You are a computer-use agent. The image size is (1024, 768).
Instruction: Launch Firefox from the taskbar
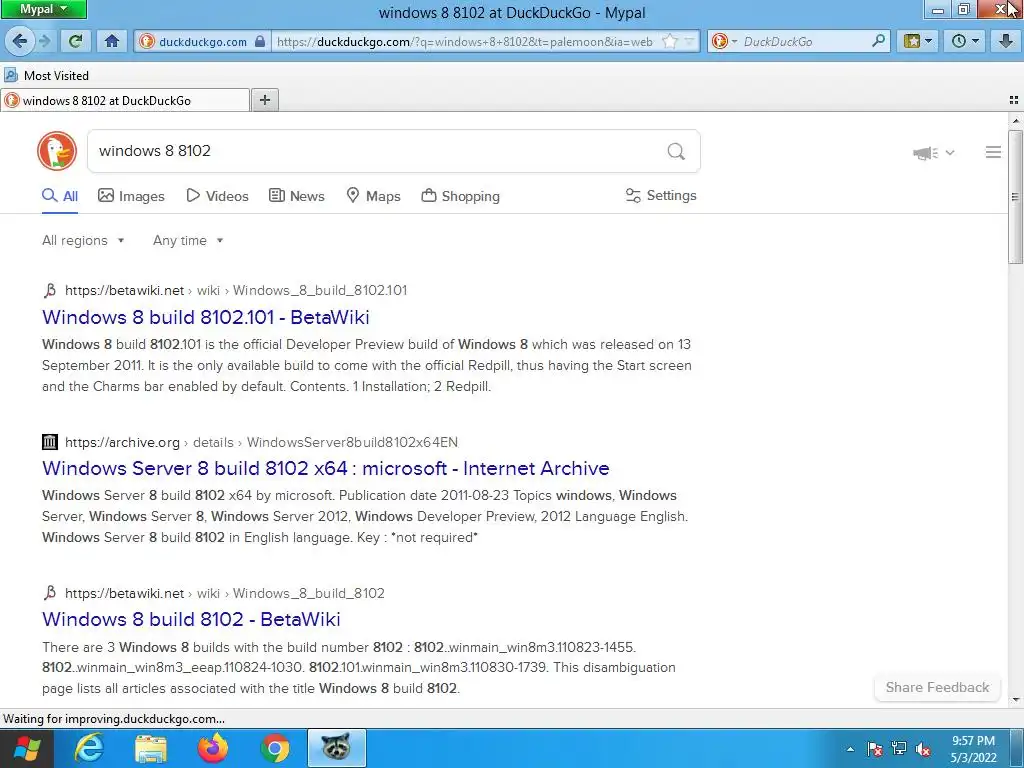213,748
